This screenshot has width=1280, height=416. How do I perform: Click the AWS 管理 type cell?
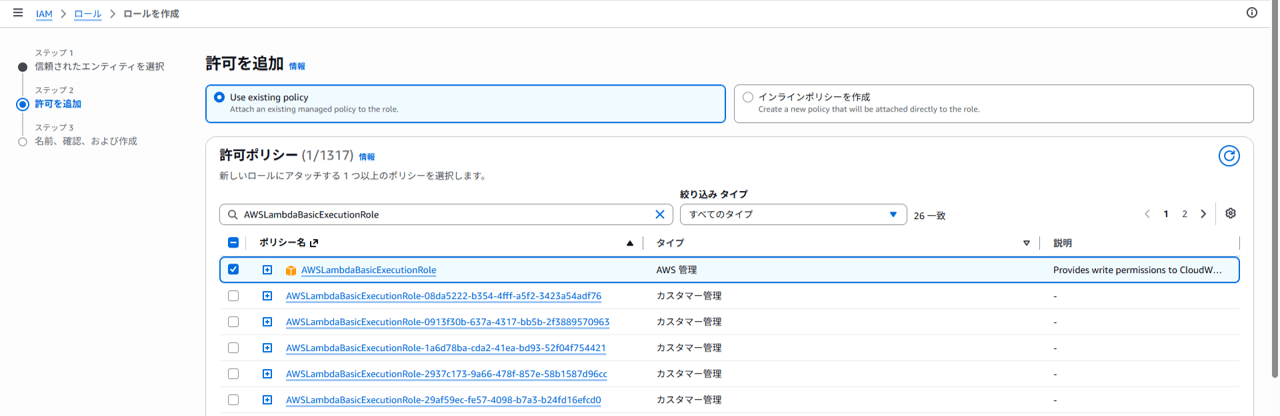(x=676, y=270)
